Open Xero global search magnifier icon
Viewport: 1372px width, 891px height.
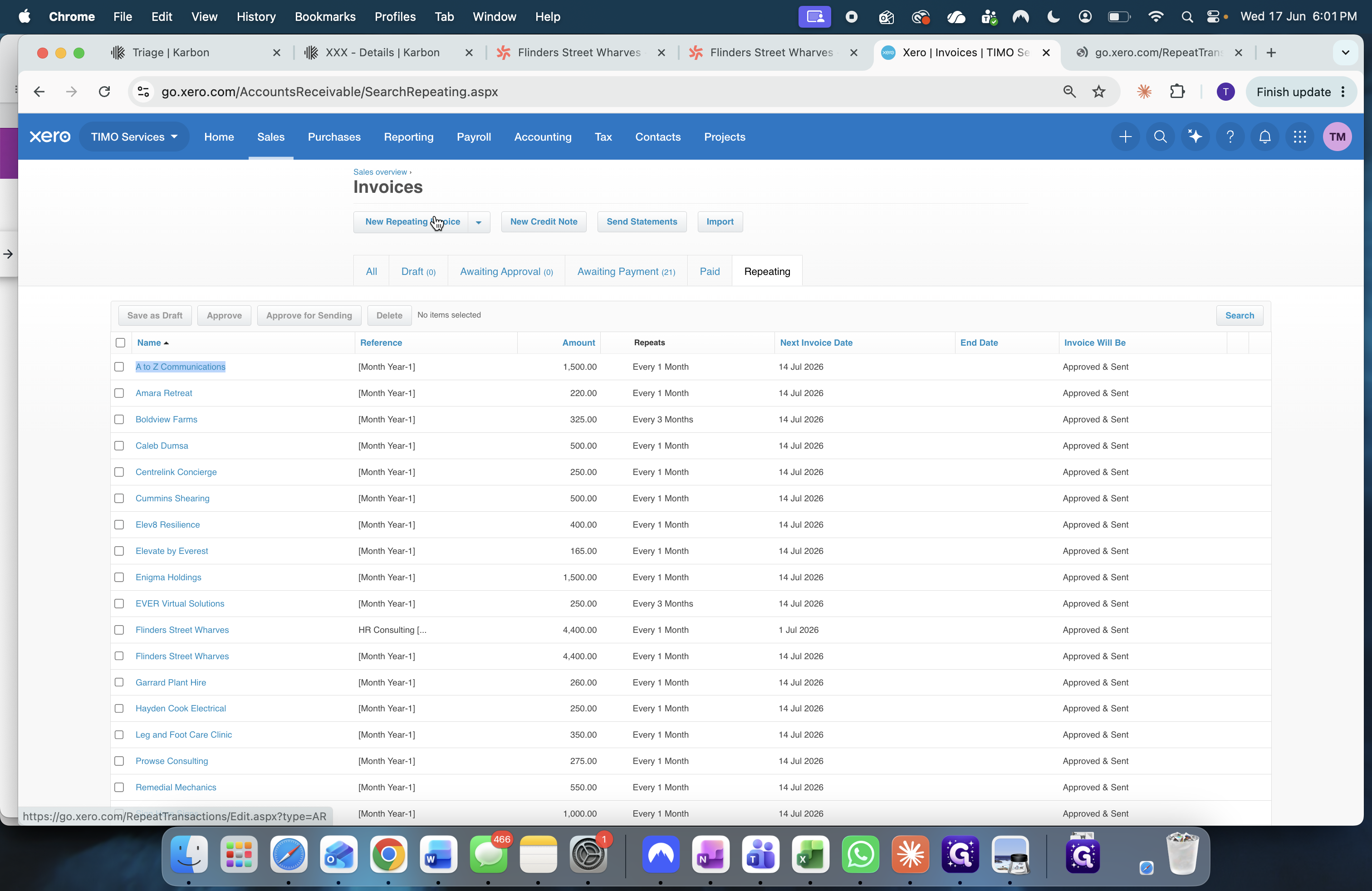click(1160, 137)
